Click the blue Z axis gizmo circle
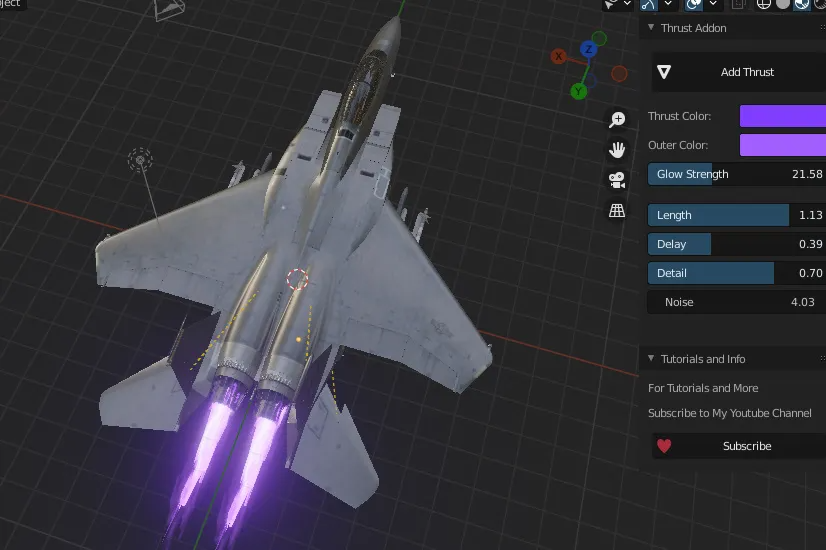The image size is (826, 550). (588, 50)
